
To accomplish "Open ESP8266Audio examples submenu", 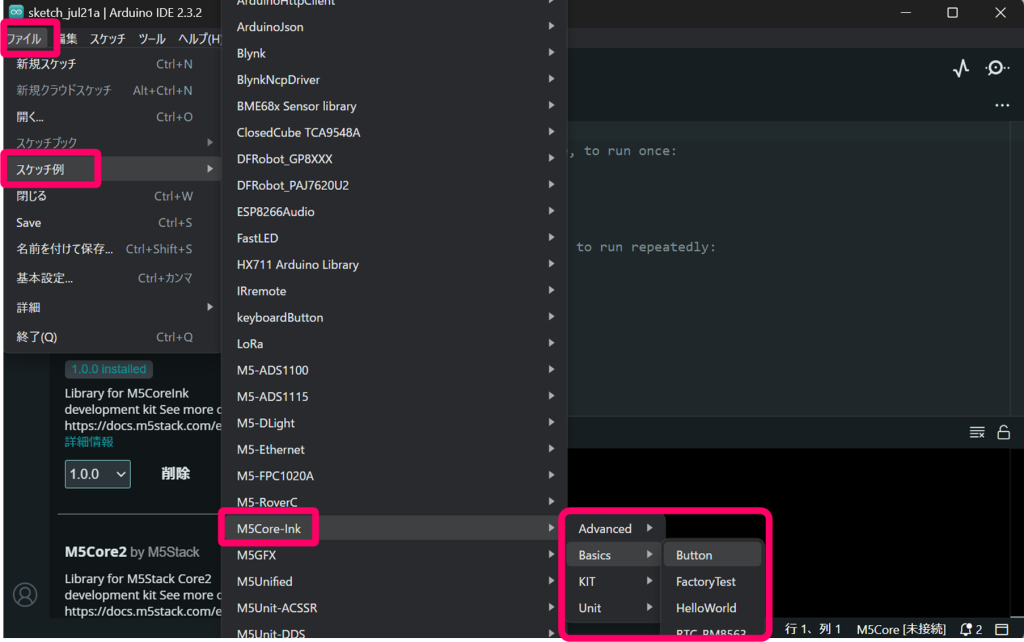I will point(394,212).
